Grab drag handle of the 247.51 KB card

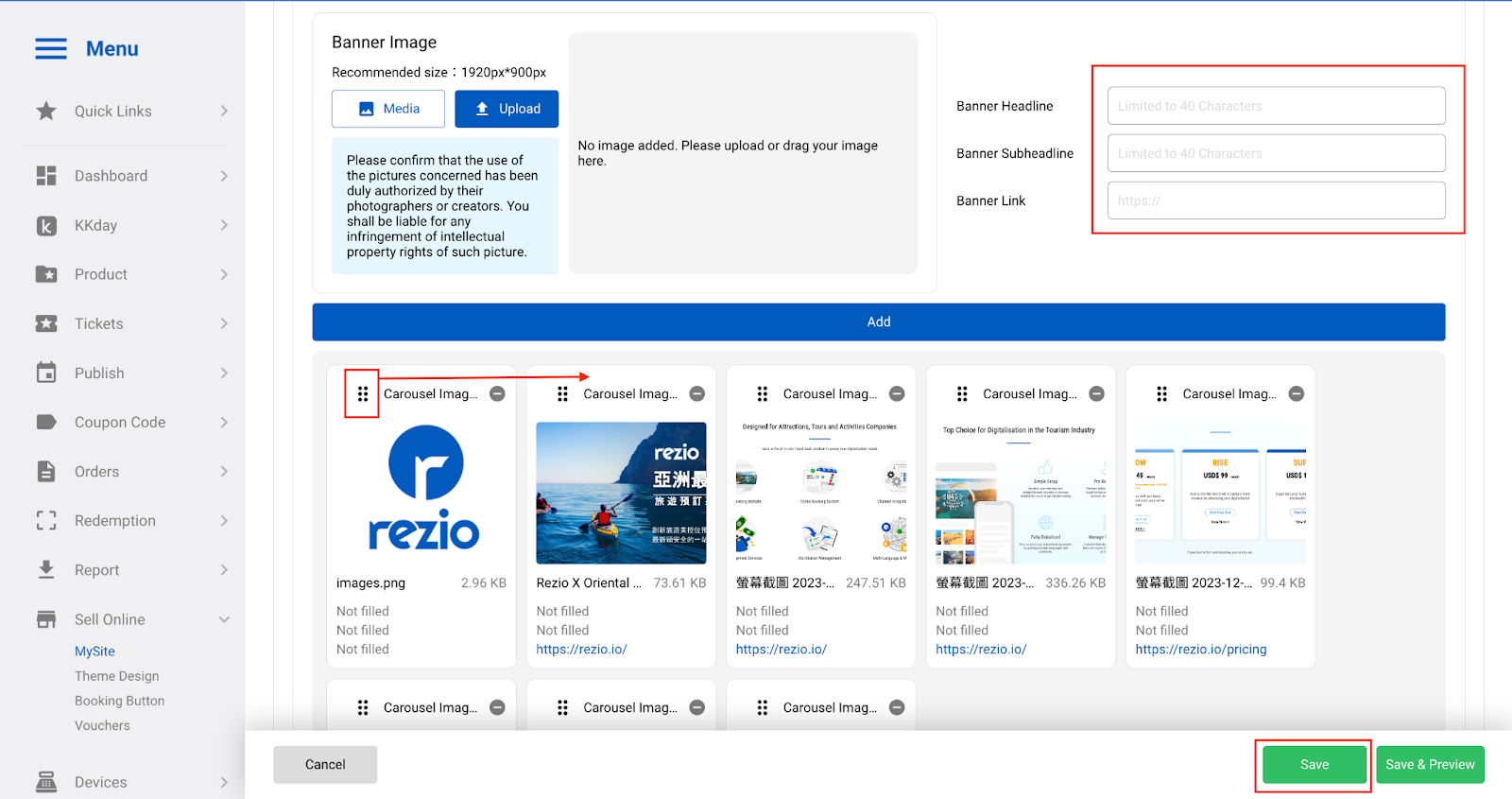(x=763, y=393)
